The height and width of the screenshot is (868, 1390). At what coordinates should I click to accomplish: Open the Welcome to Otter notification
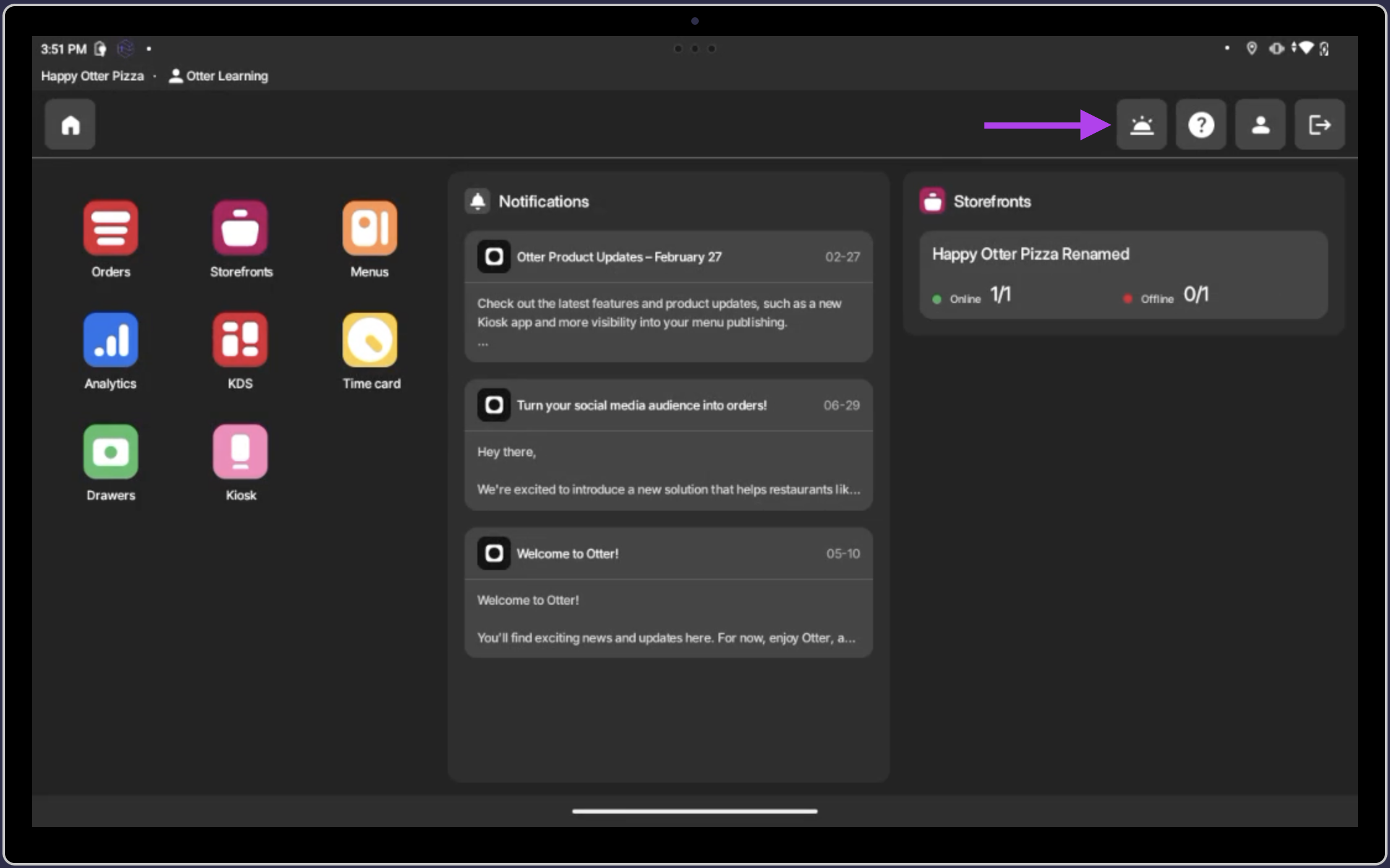pyautogui.click(x=668, y=593)
